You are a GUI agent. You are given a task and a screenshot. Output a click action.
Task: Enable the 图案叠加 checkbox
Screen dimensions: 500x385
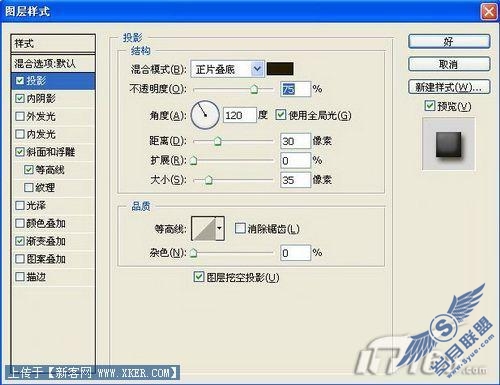pos(20,259)
